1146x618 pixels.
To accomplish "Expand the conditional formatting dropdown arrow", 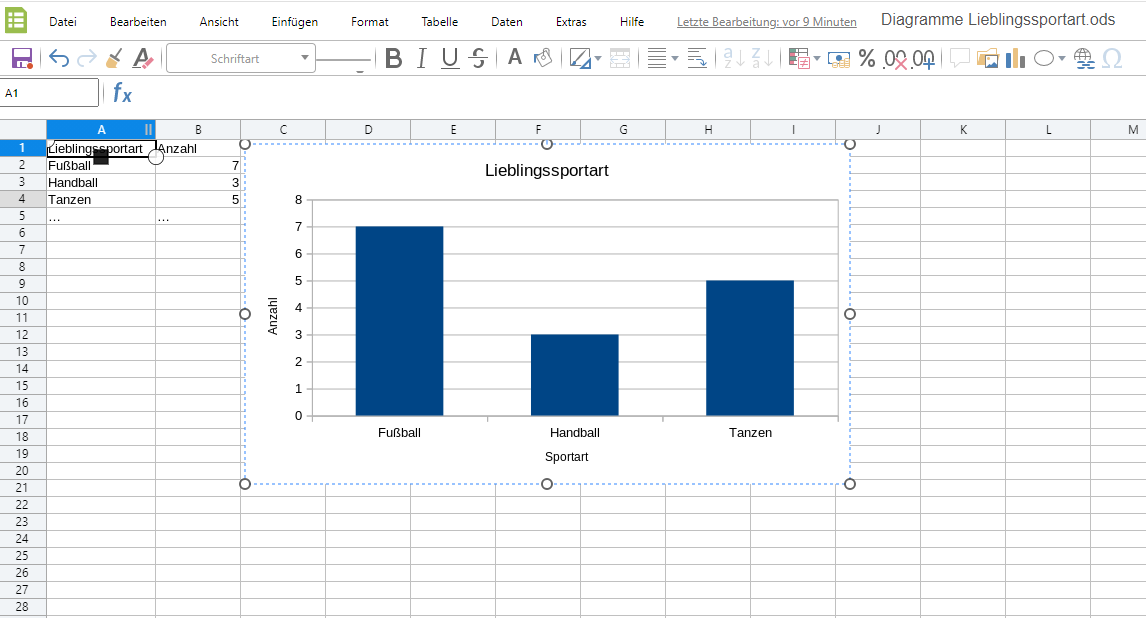I will pos(816,58).
